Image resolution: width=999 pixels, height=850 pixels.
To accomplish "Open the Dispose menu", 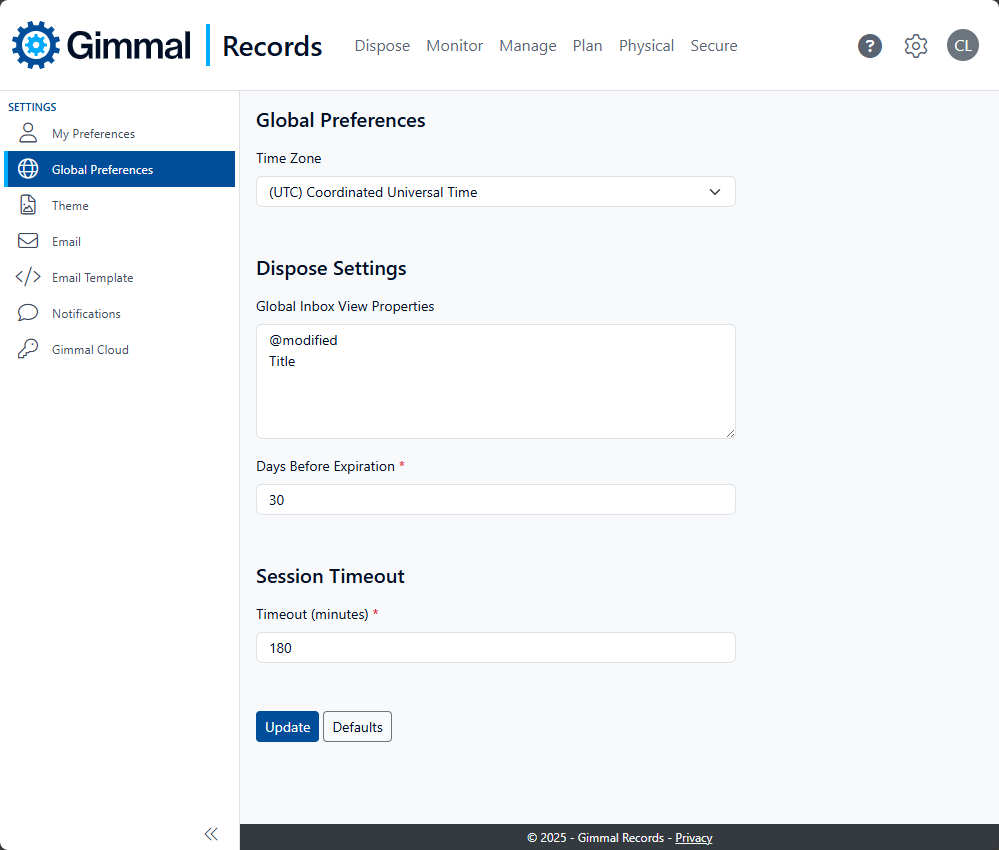I will 382,46.
